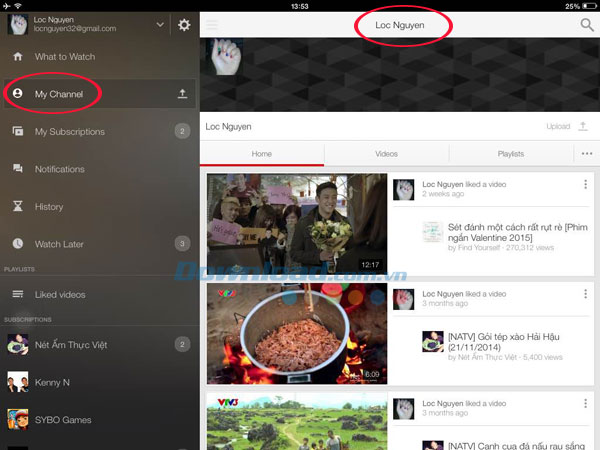The image size is (600, 450).
Task: Click the Notifications chat icon
Action: coord(18,168)
